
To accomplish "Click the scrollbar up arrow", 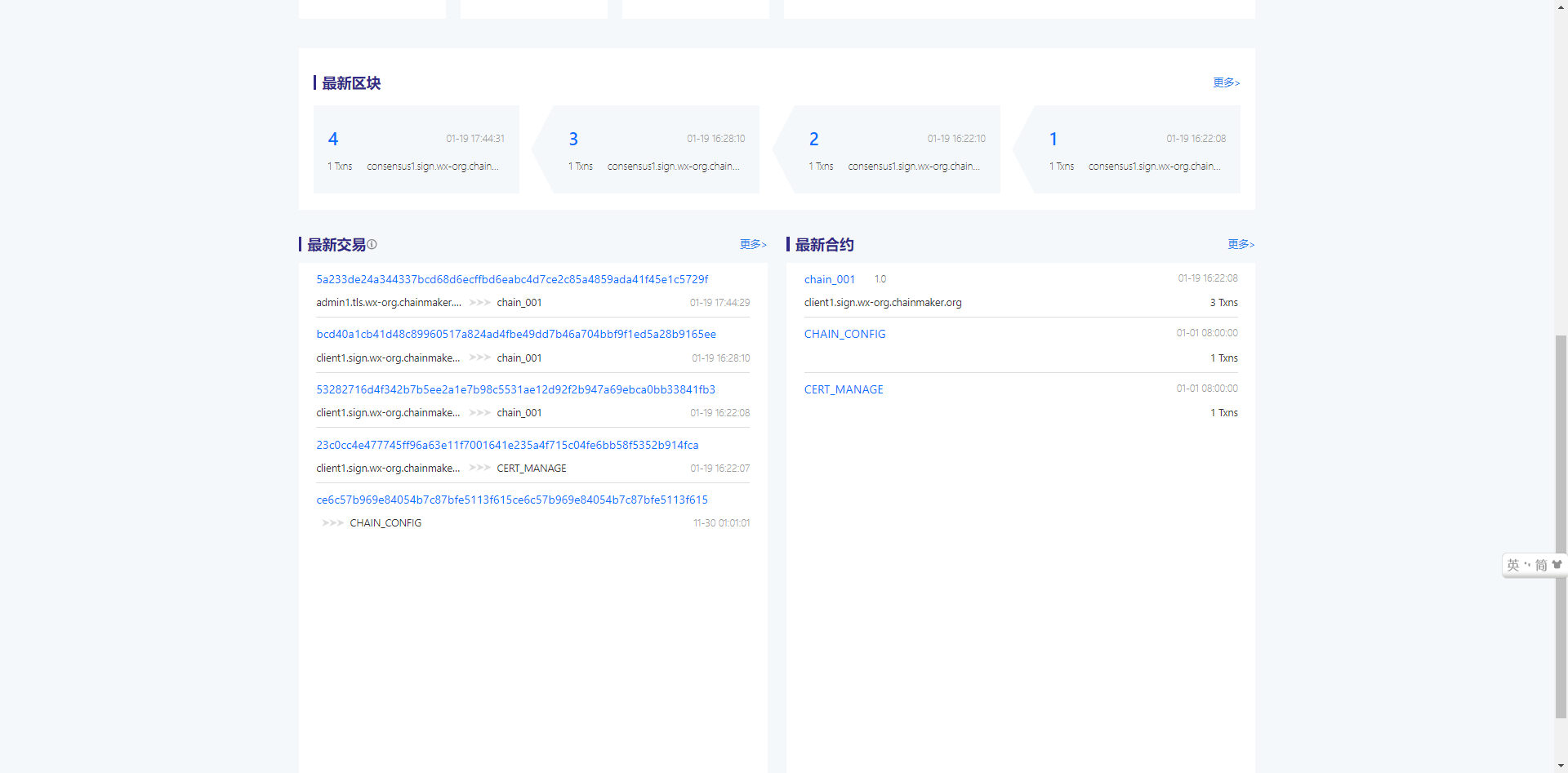I will click(x=1561, y=7).
